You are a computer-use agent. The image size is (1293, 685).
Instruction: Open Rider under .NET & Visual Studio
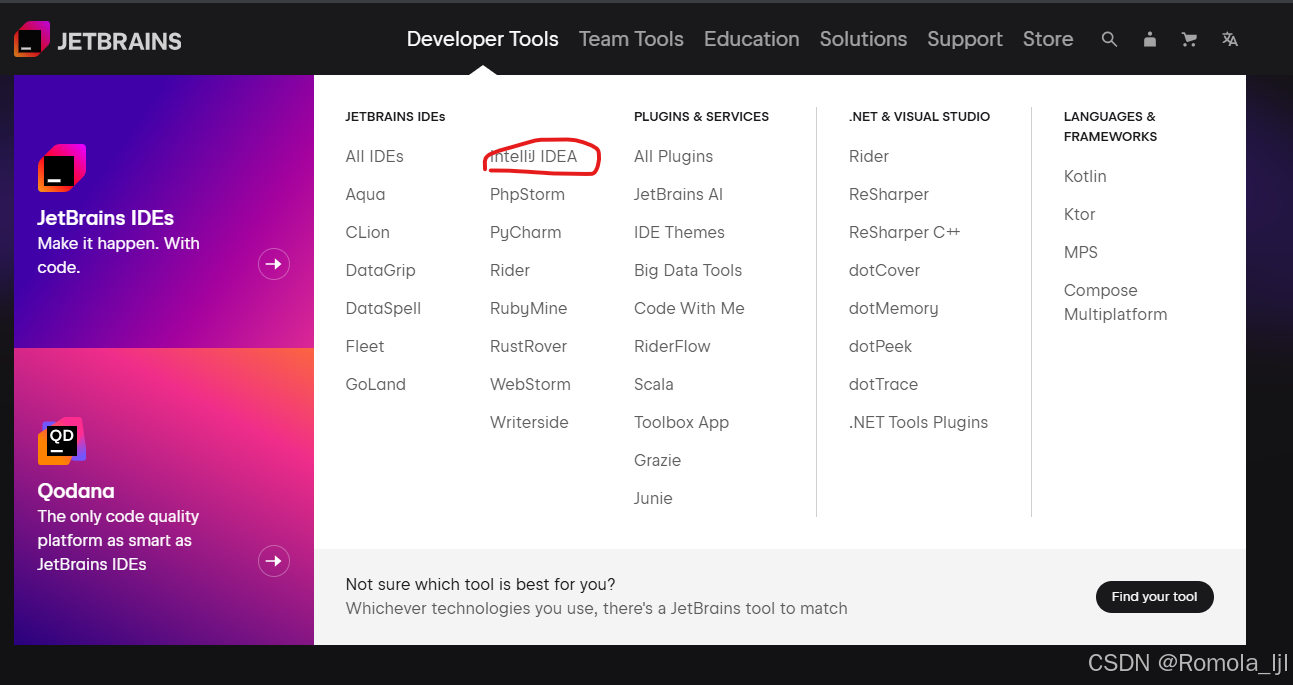click(x=869, y=156)
